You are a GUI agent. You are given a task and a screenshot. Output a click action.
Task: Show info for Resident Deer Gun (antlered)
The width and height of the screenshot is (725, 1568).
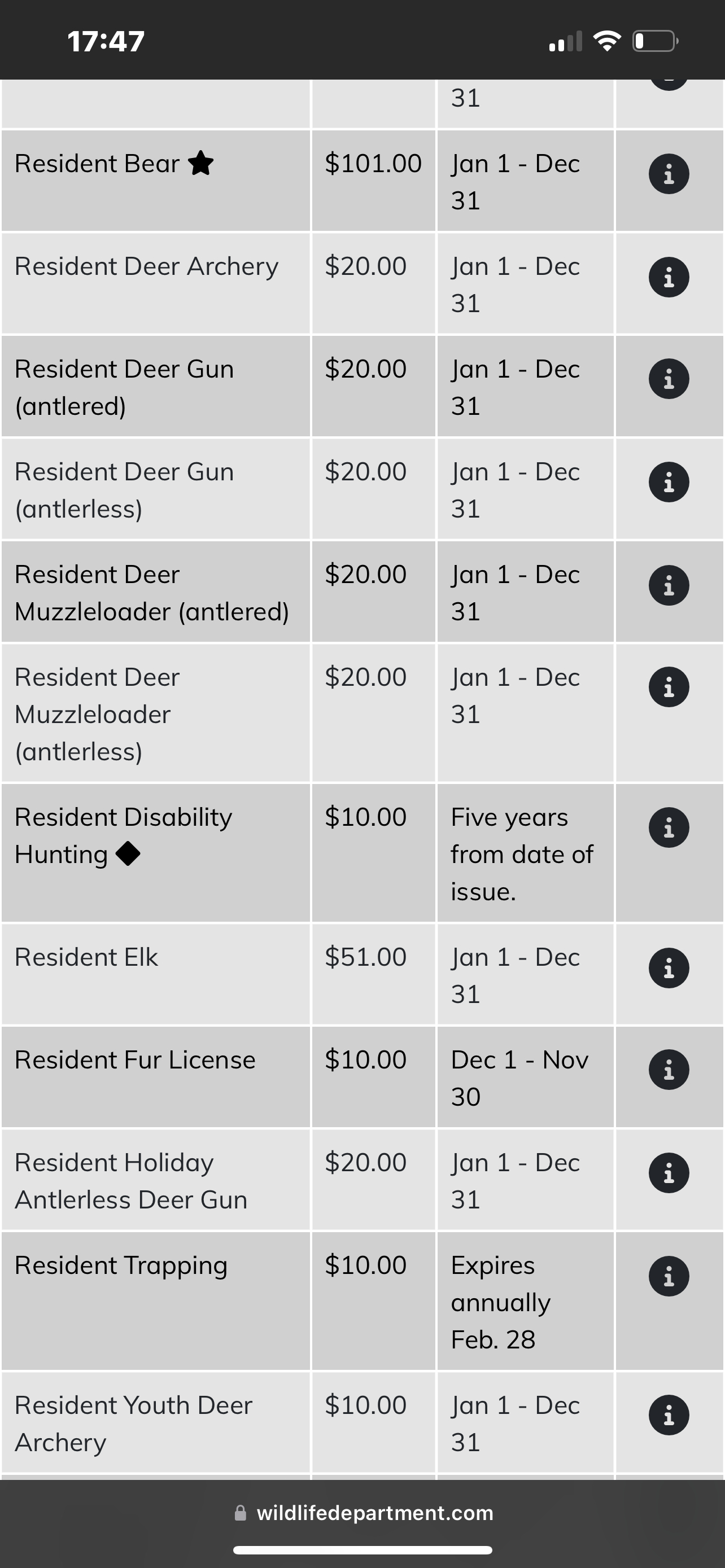click(669, 379)
